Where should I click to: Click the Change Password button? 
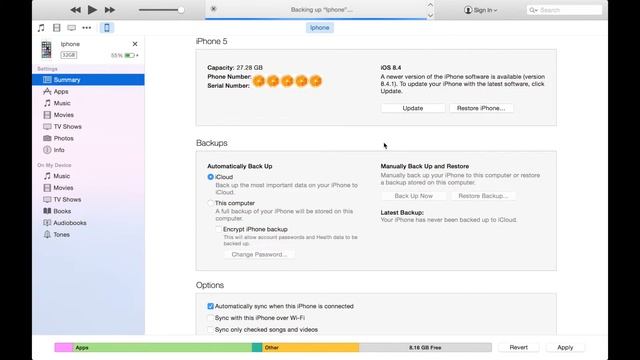click(259, 254)
